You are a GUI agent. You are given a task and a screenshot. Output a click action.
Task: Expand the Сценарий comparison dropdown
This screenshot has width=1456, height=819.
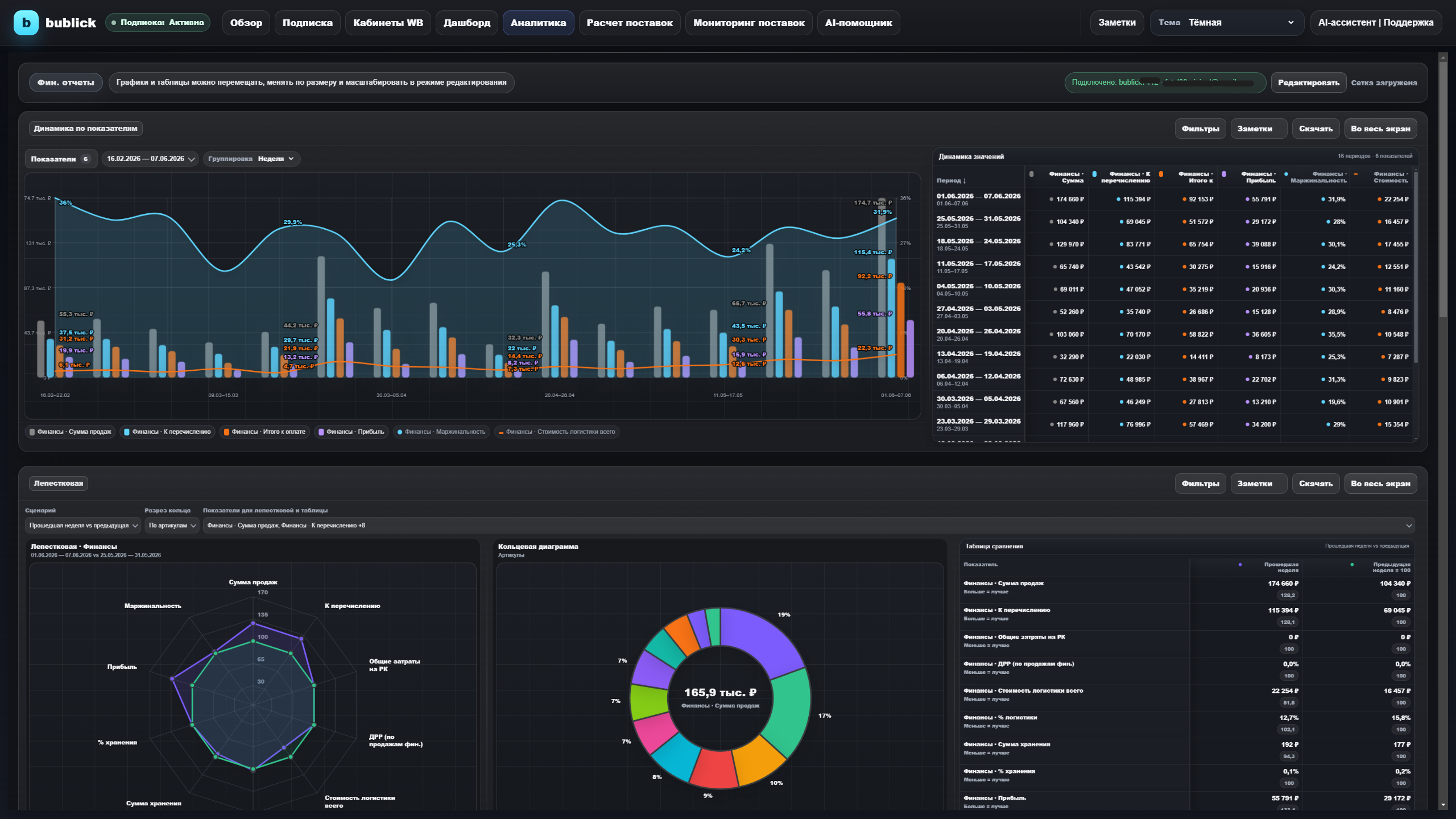[x=83, y=526]
